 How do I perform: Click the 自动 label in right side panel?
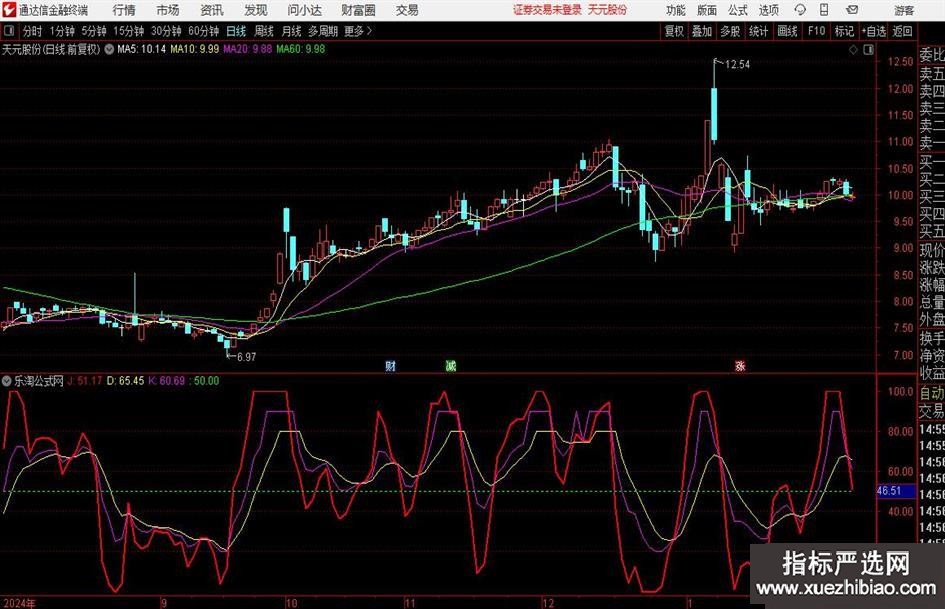pyautogui.click(x=932, y=393)
